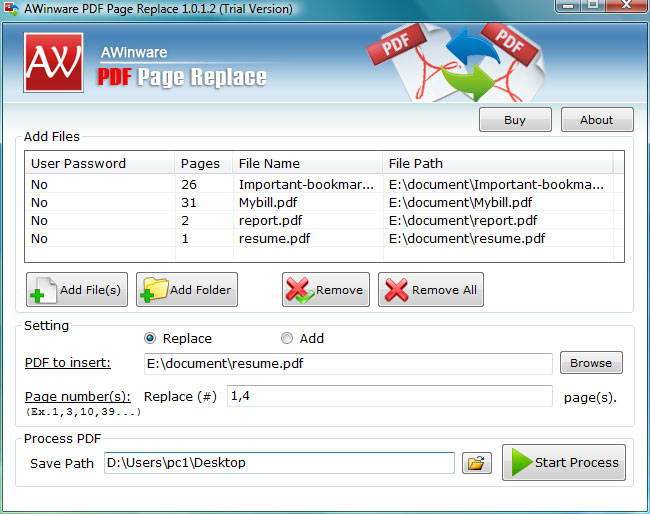Screen dimensions: 650x514
Task: Open the About dialog
Action: tap(597, 120)
